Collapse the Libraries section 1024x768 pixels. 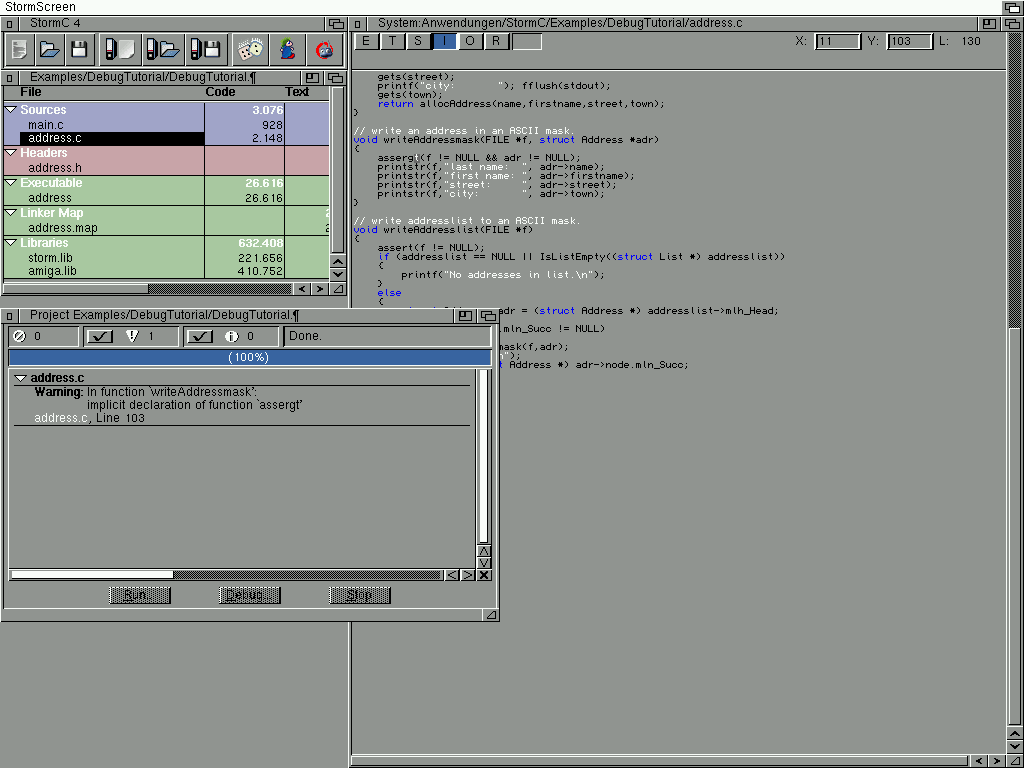(10, 243)
